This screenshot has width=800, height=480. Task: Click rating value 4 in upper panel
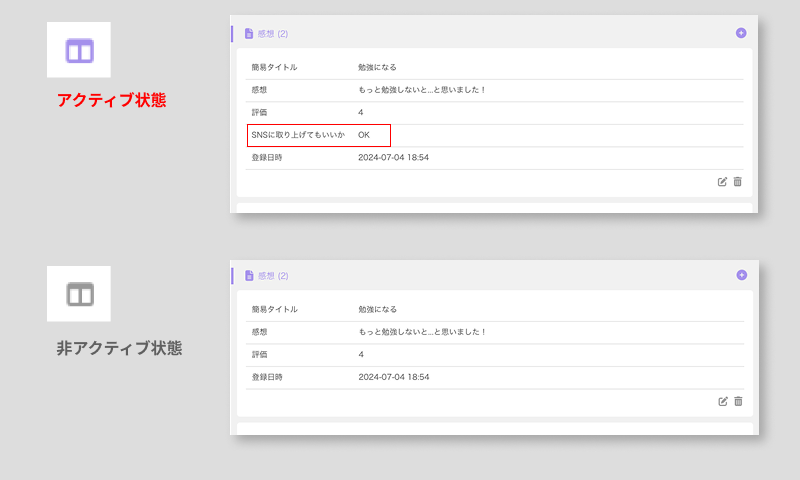[361, 112]
